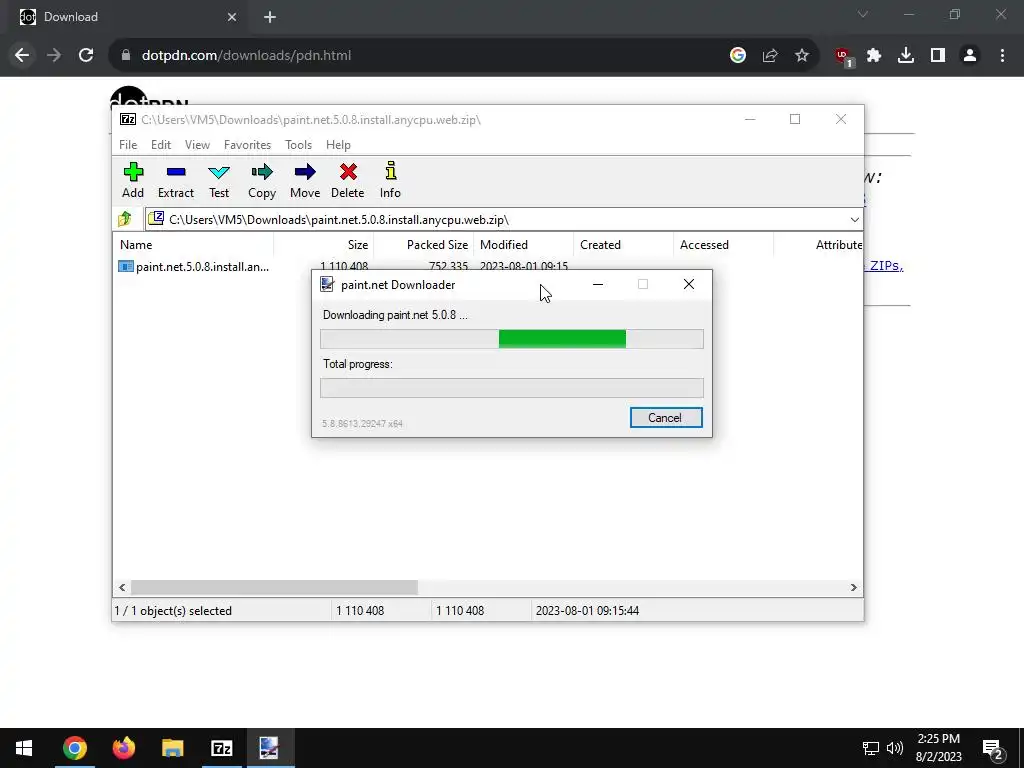Click the Google icon in address bar
The width and height of the screenshot is (1024, 768).
738,56
